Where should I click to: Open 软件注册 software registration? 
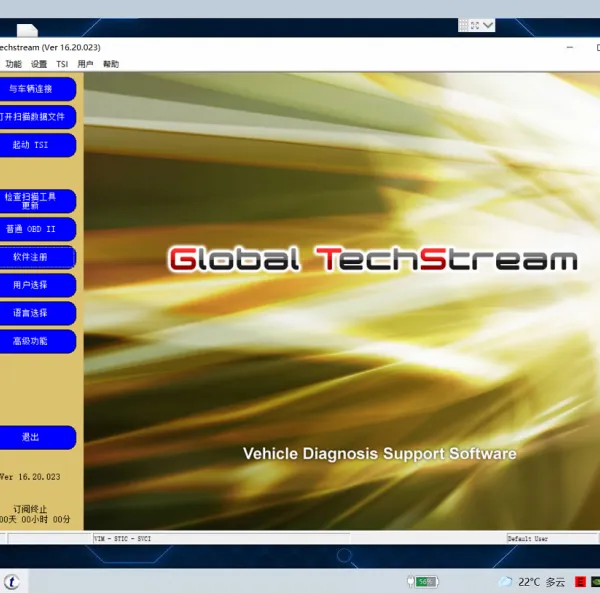[37, 257]
